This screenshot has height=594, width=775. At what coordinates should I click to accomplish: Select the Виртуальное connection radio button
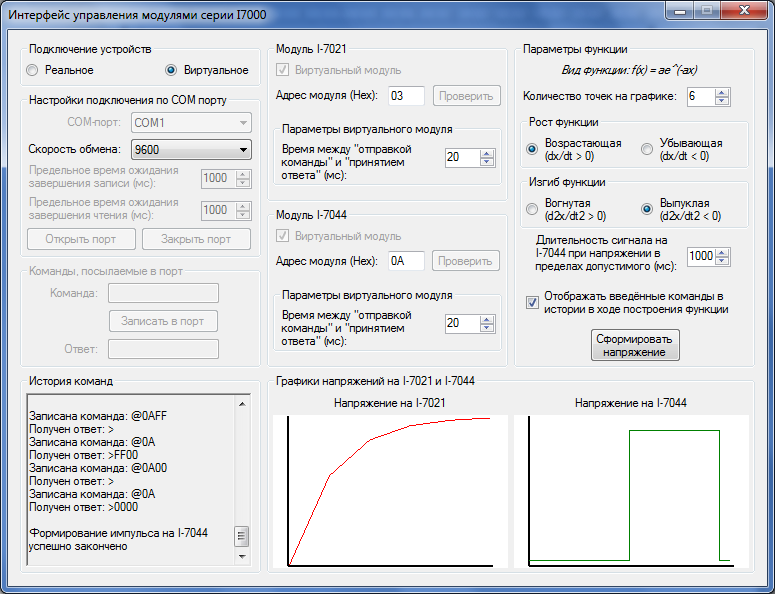click(171, 70)
